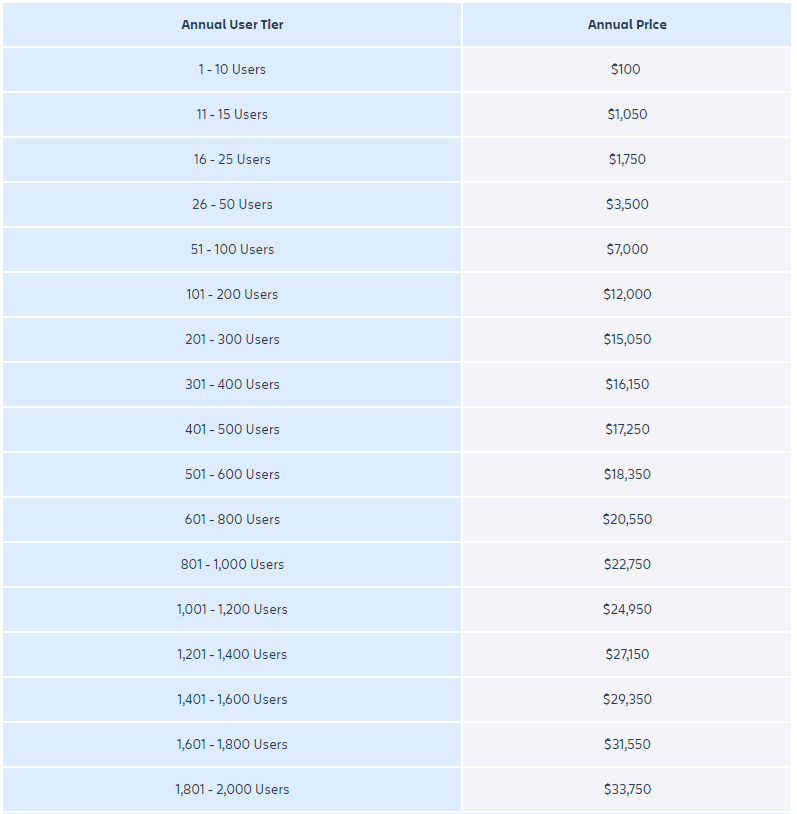
Task: Select the 801 - 1,000 Users tier
Action: pos(232,564)
